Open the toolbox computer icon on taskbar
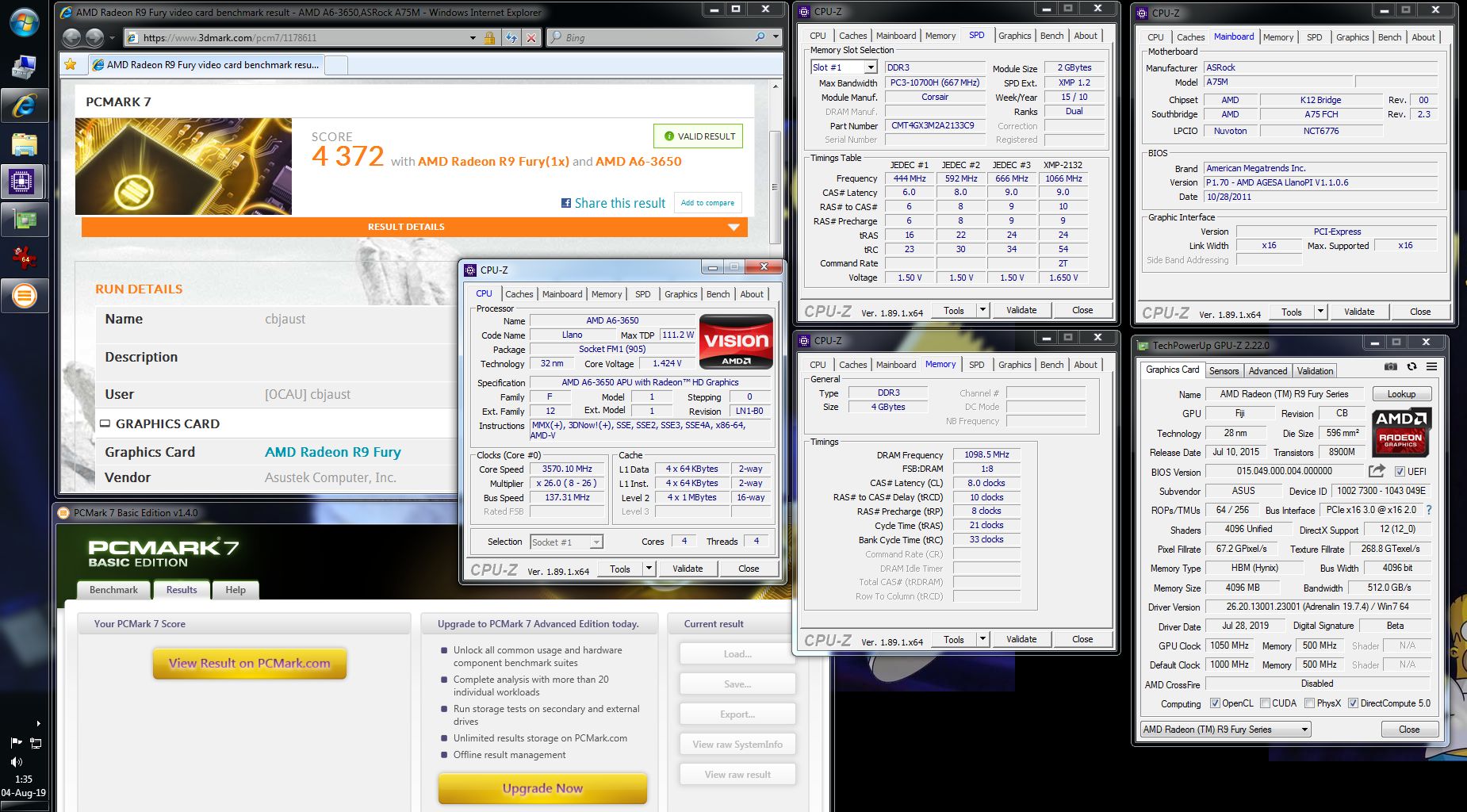Viewport: 1467px width, 812px height. pos(25,67)
